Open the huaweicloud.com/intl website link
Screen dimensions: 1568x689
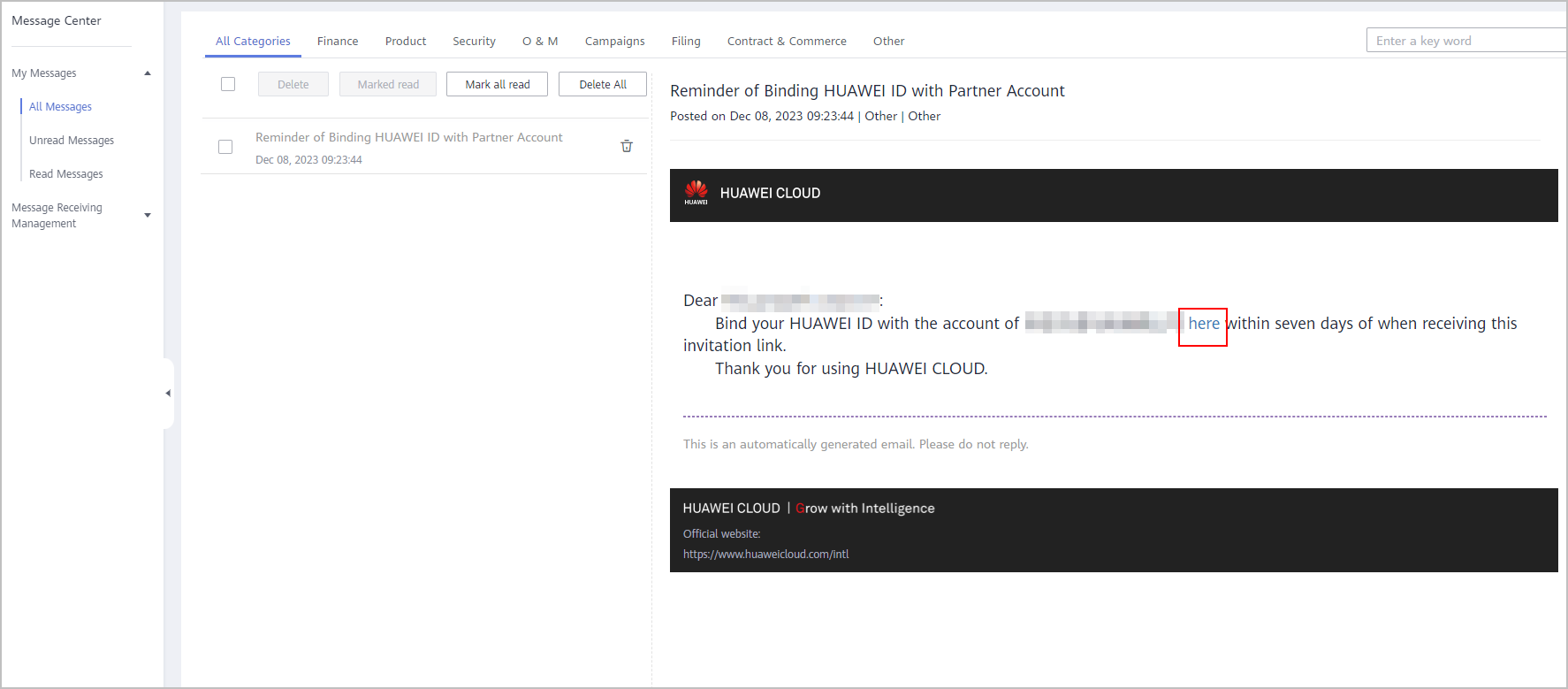coord(765,555)
